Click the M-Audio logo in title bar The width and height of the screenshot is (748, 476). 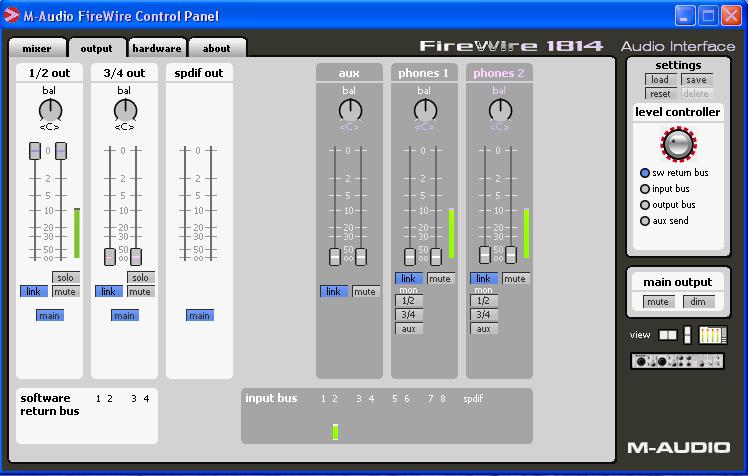tap(10, 16)
